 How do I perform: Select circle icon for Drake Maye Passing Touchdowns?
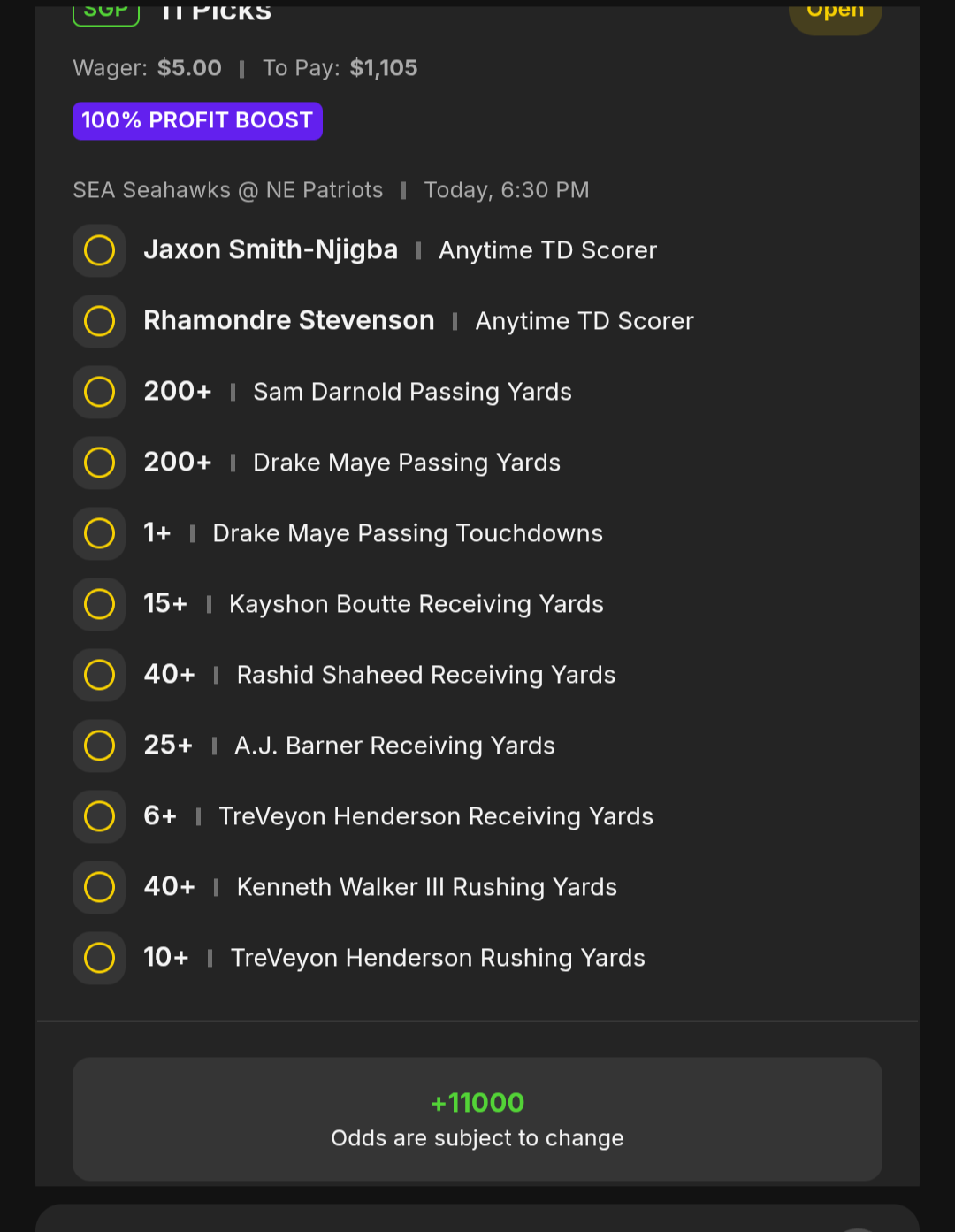[x=99, y=533]
